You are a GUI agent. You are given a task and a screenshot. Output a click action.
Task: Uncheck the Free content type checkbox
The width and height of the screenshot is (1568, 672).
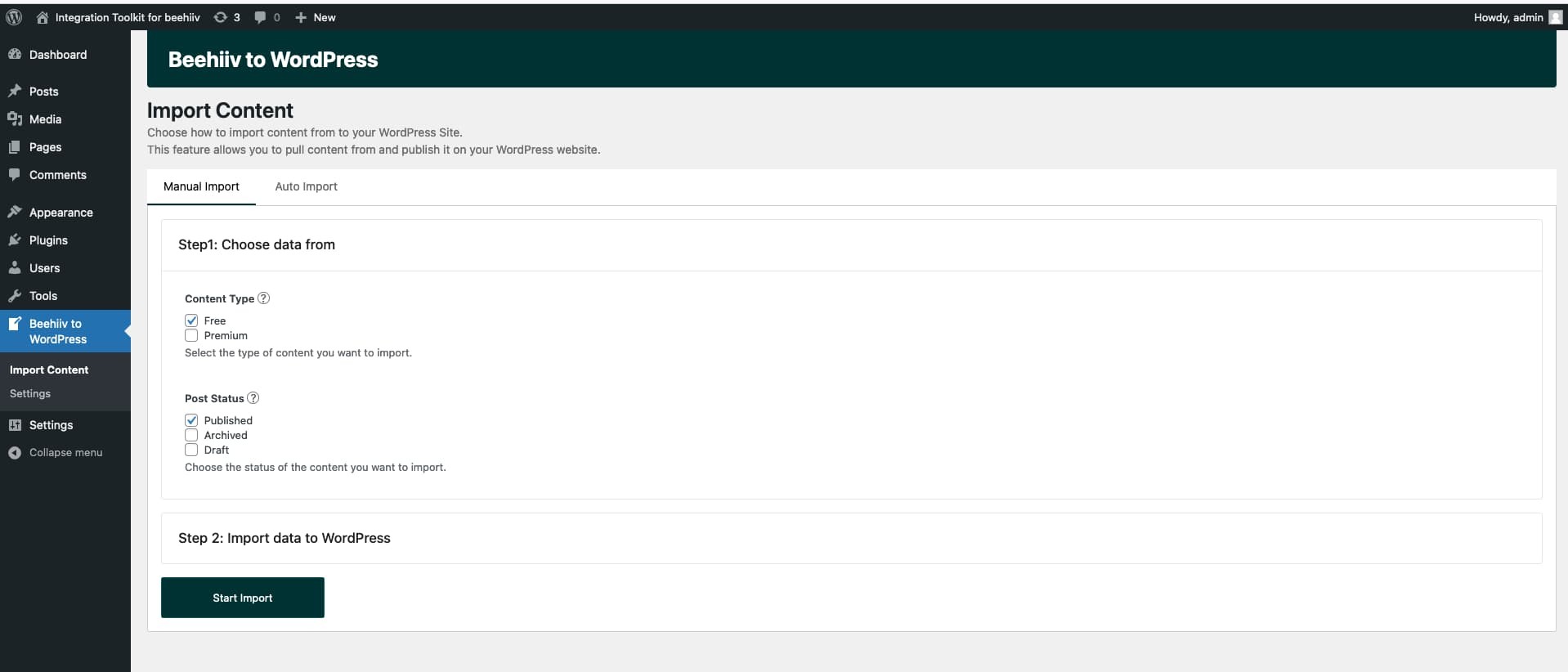pos(191,320)
